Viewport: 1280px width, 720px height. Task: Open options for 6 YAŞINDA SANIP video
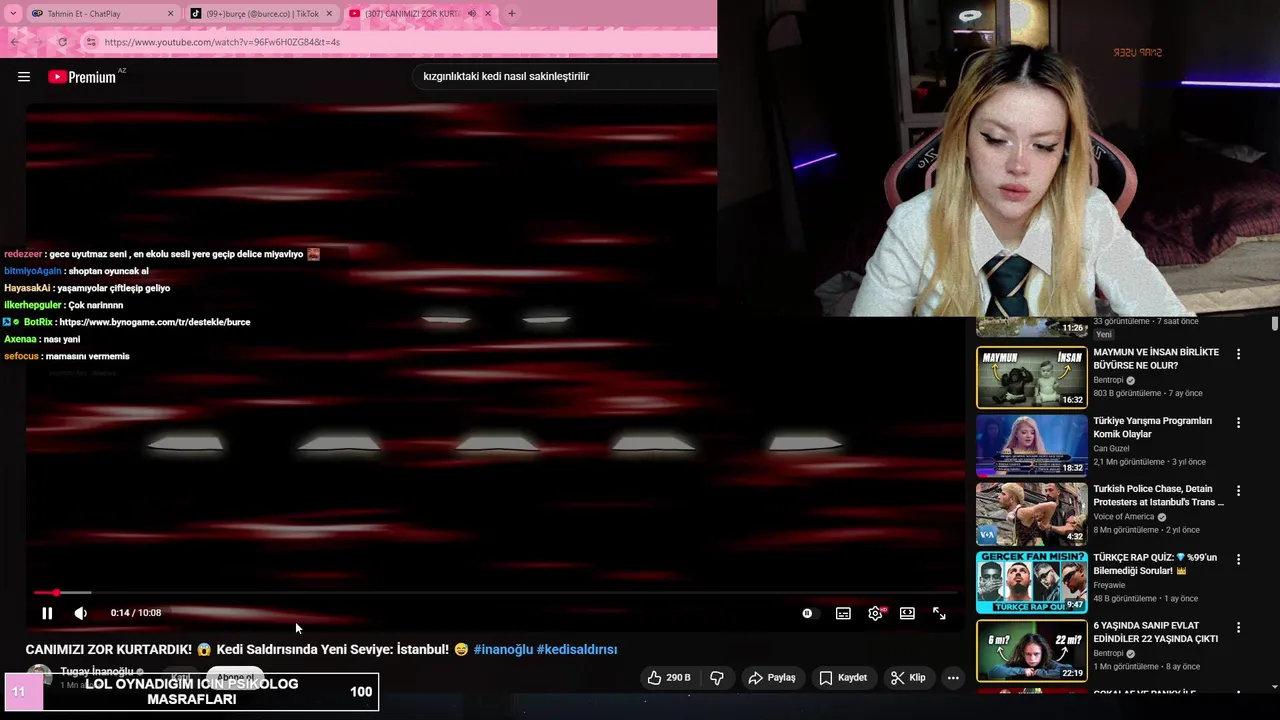[1238, 627]
